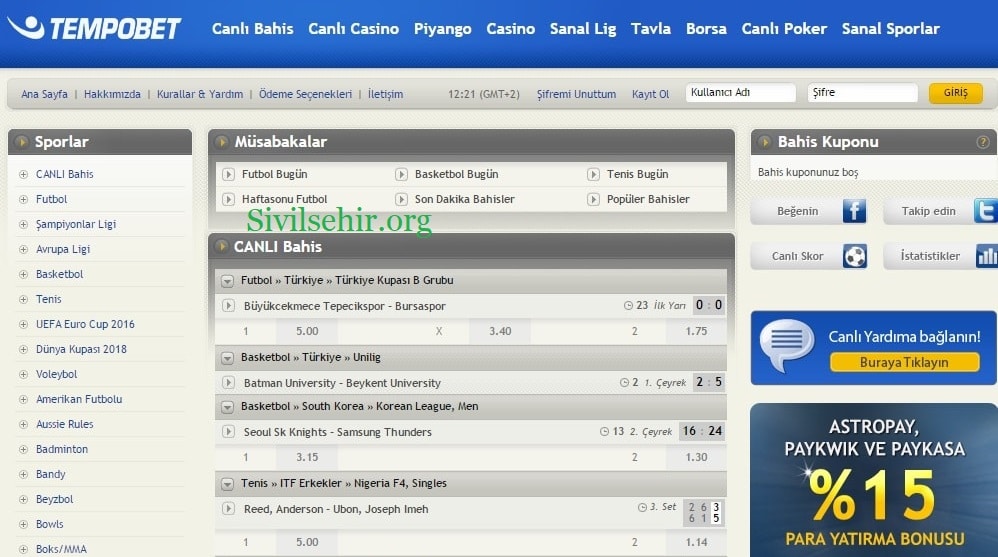Viewport: 998px width, 557px height.
Task: Open the Sanal Lig top menu
Action: 583,29
